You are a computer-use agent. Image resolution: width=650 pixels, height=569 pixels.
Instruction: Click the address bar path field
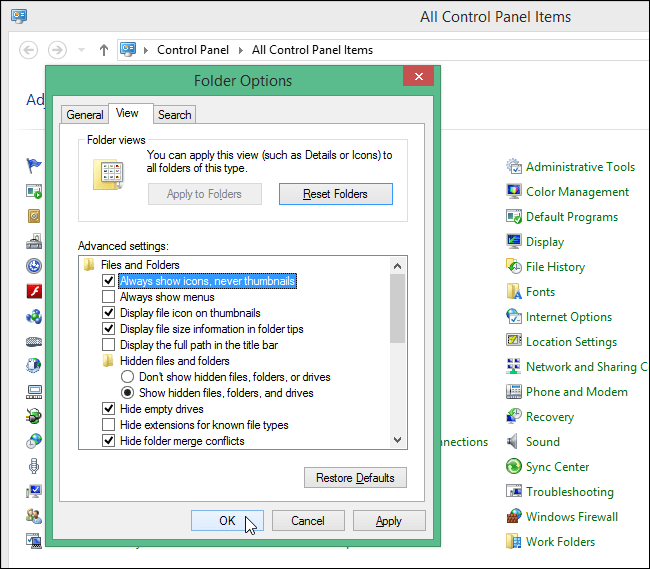(x=400, y=50)
